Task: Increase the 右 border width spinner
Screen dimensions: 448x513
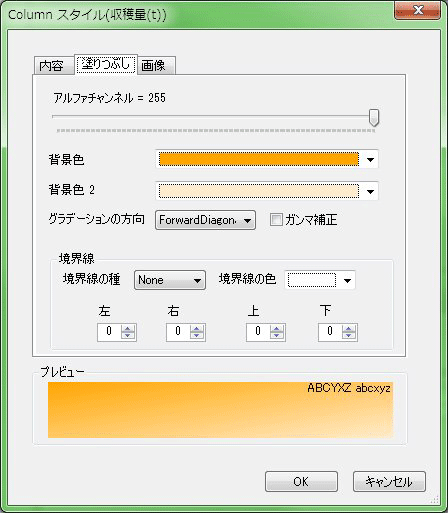Action: pyautogui.click(x=197, y=328)
